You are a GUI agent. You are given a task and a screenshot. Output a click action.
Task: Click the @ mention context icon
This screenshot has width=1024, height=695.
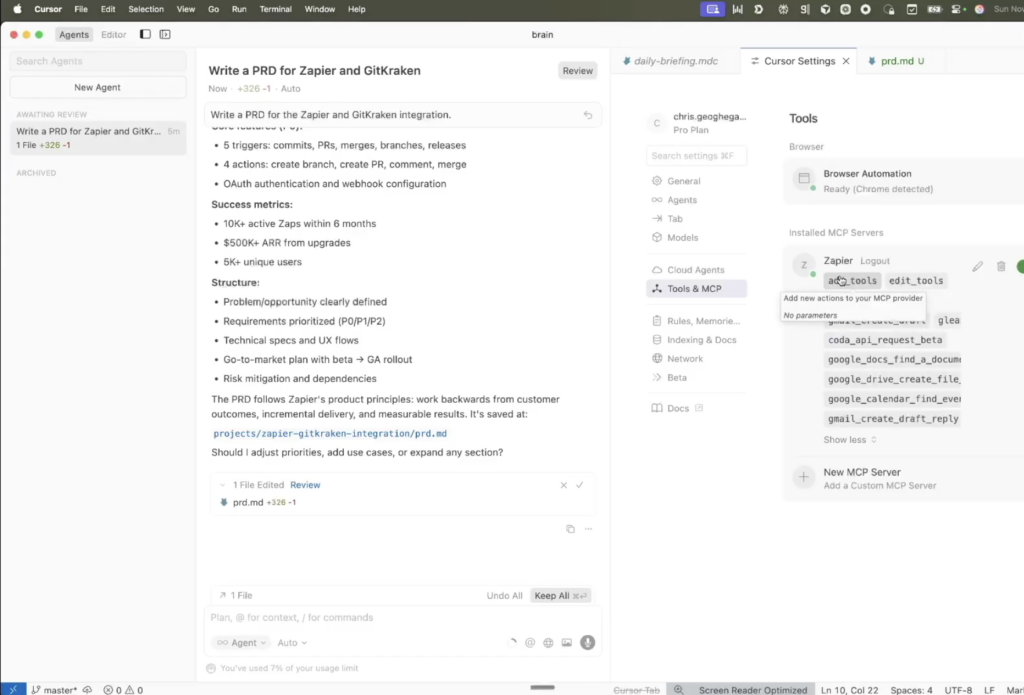(x=530, y=643)
